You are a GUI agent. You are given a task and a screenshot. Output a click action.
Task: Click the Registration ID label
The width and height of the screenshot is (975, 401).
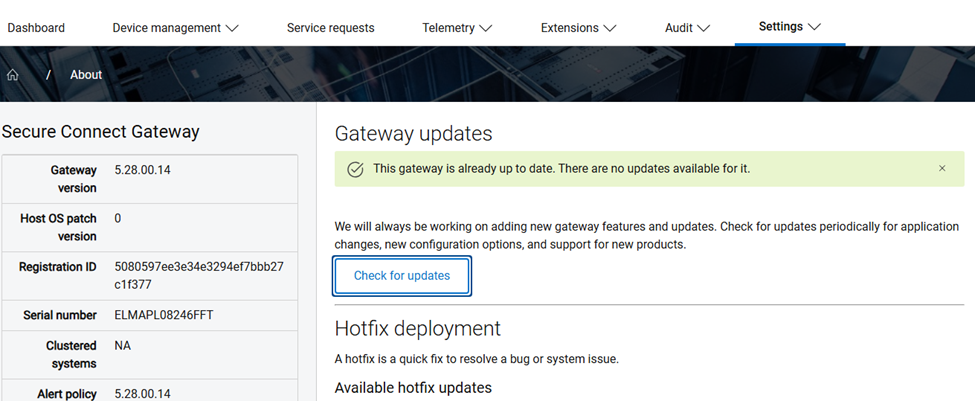(58, 267)
